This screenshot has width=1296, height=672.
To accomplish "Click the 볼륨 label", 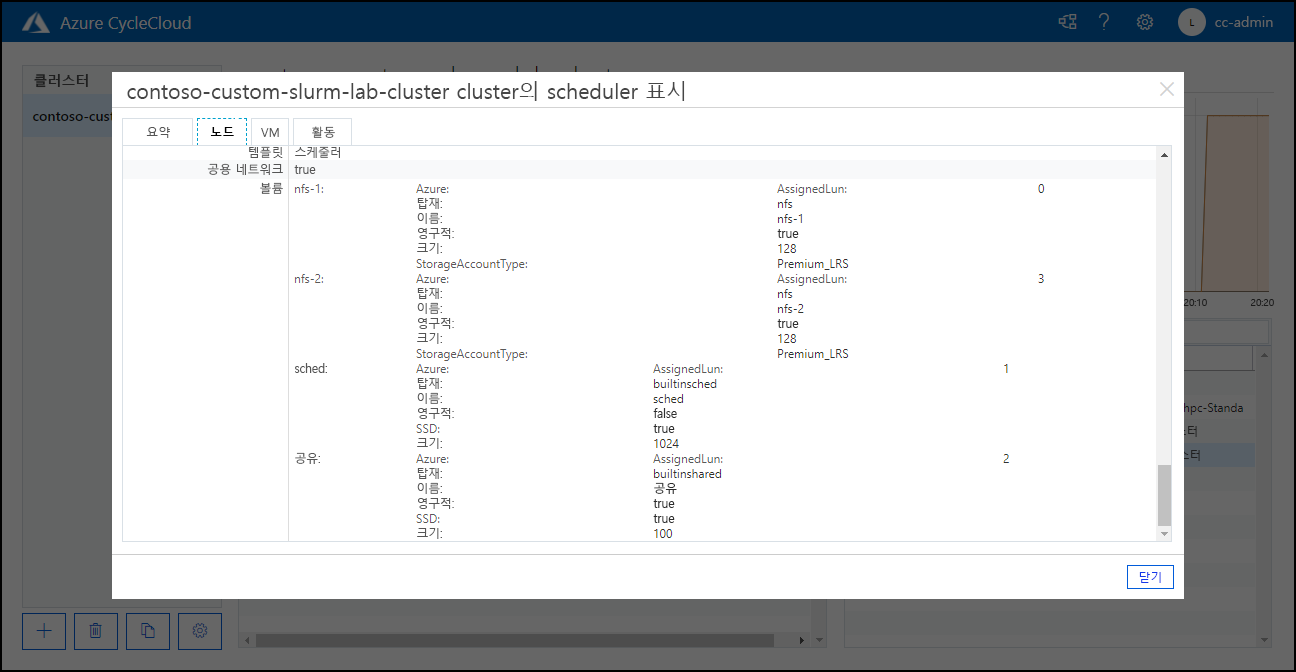I will [x=271, y=189].
